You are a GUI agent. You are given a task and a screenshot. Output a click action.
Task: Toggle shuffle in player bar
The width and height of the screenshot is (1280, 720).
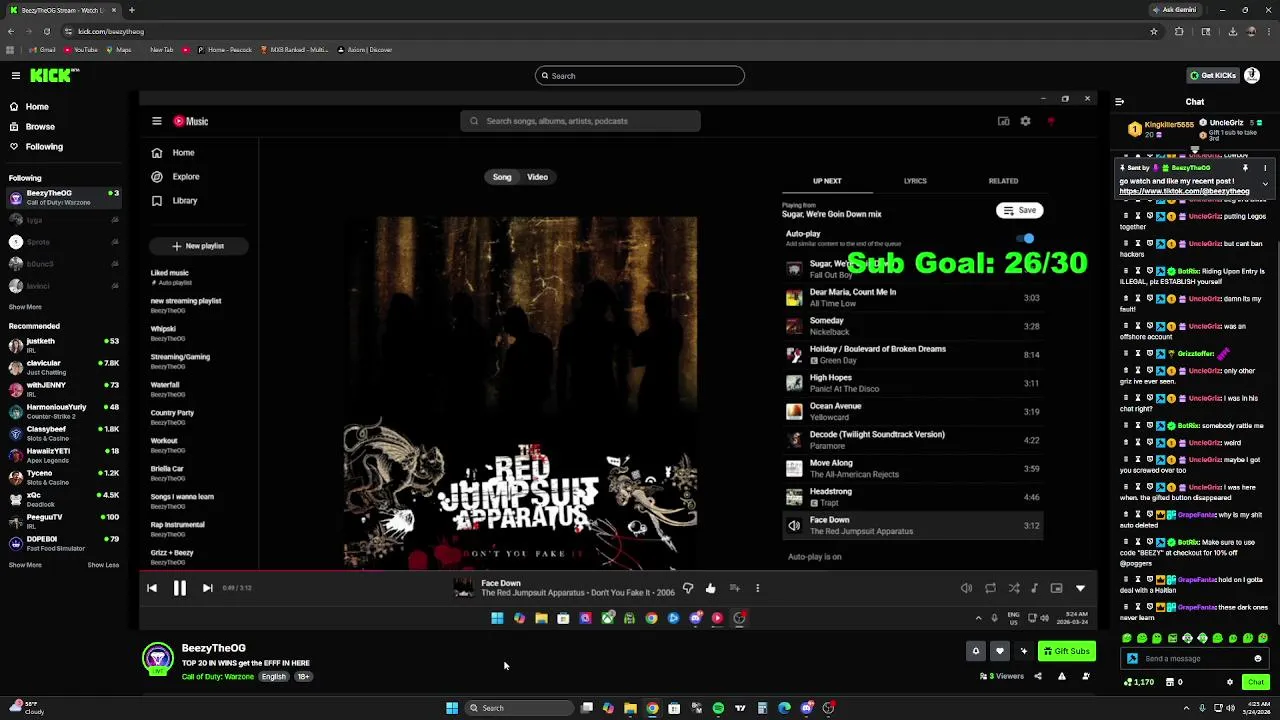1014,588
